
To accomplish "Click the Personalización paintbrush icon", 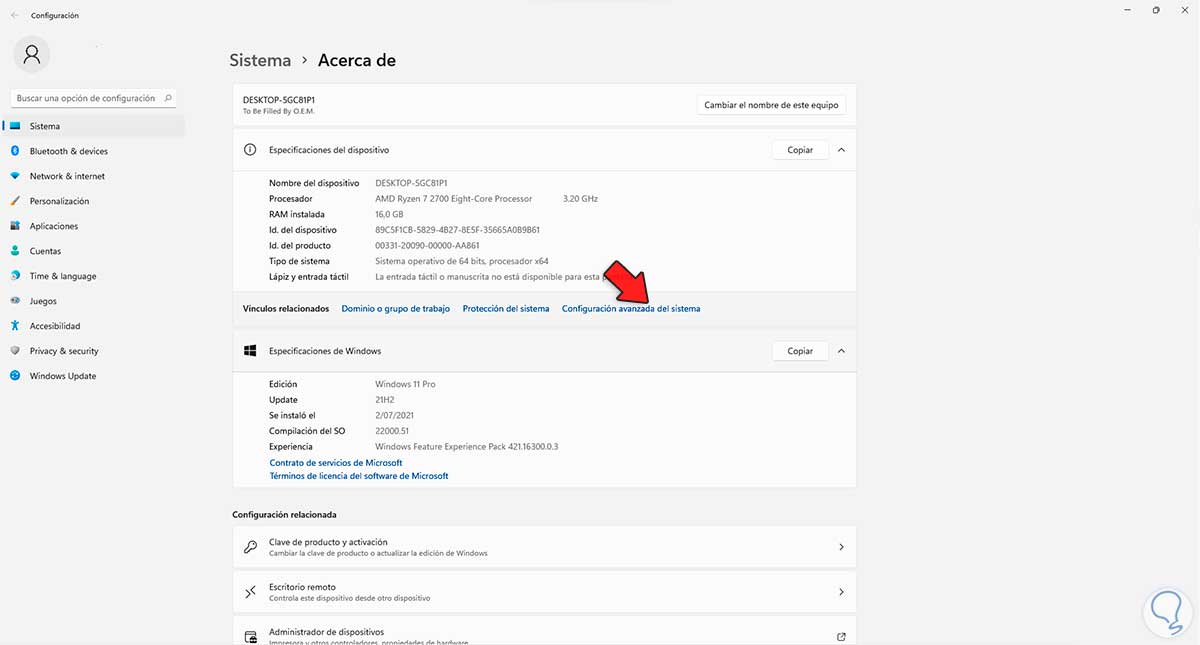I will point(15,201).
